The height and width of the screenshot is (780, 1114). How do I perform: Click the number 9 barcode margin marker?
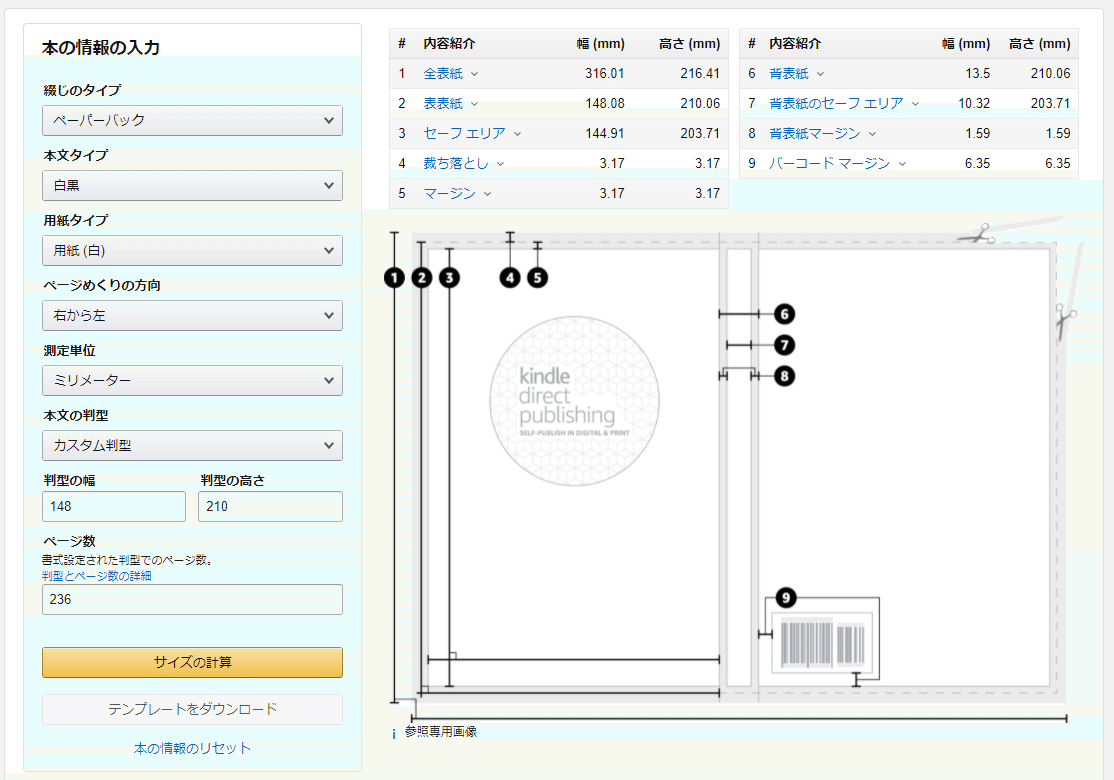[x=786, y=598]
